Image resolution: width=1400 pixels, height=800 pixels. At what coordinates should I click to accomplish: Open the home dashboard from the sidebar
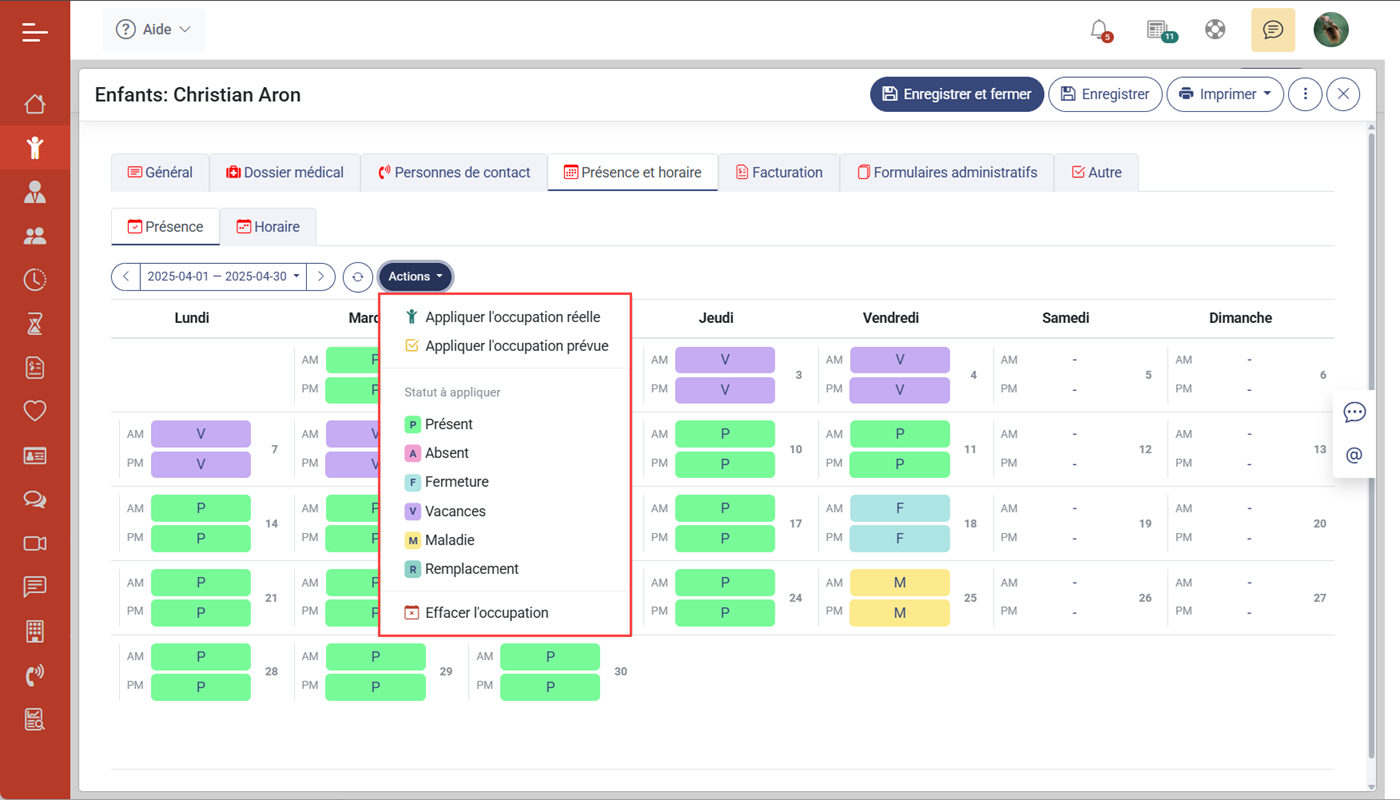[x=35, y=104]
